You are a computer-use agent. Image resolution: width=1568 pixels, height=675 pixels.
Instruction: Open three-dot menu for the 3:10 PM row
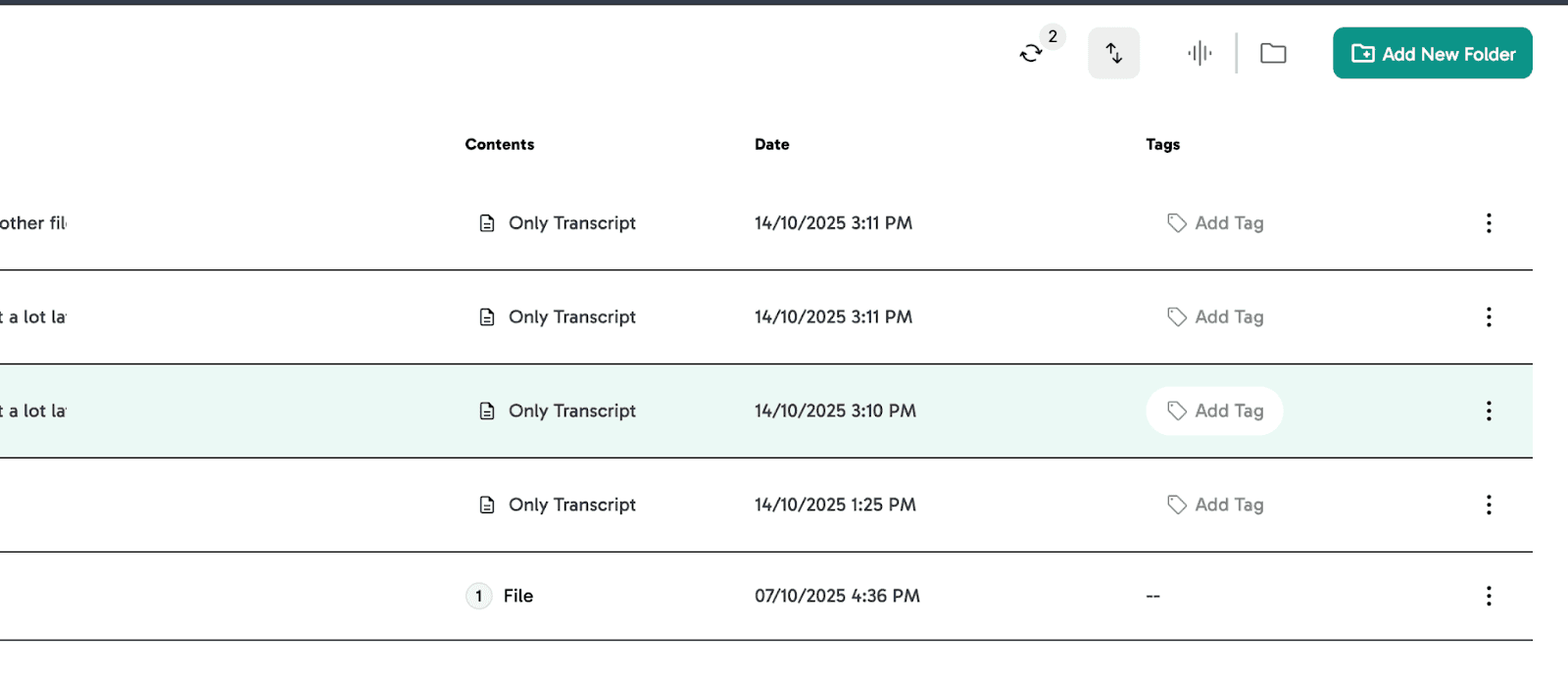(1489, 411)
